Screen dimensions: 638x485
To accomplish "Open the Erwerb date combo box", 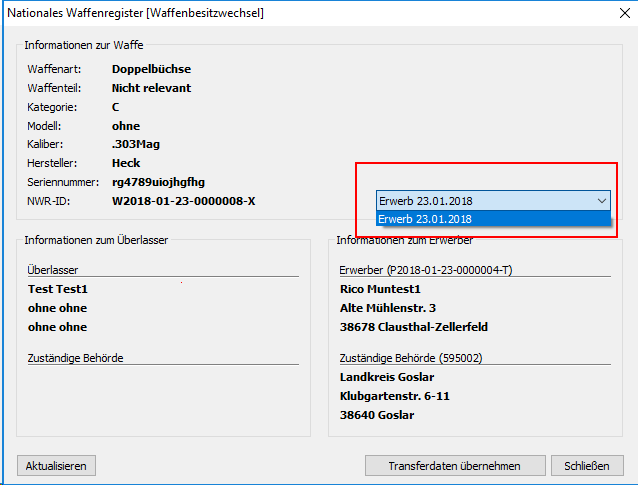I will (x=485, y=200).
